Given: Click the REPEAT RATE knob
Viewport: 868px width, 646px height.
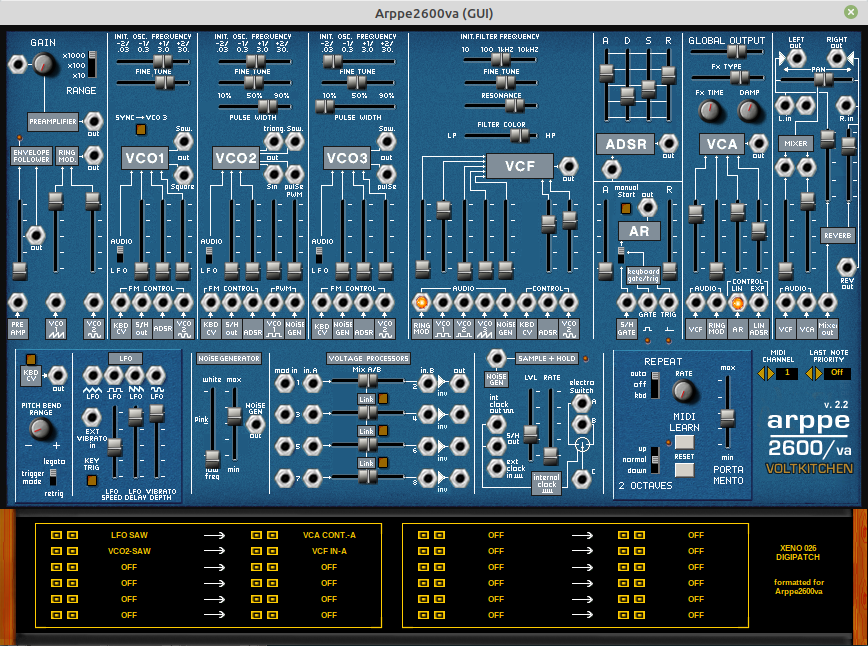Looking at the screenshot, I should (683, 391).
